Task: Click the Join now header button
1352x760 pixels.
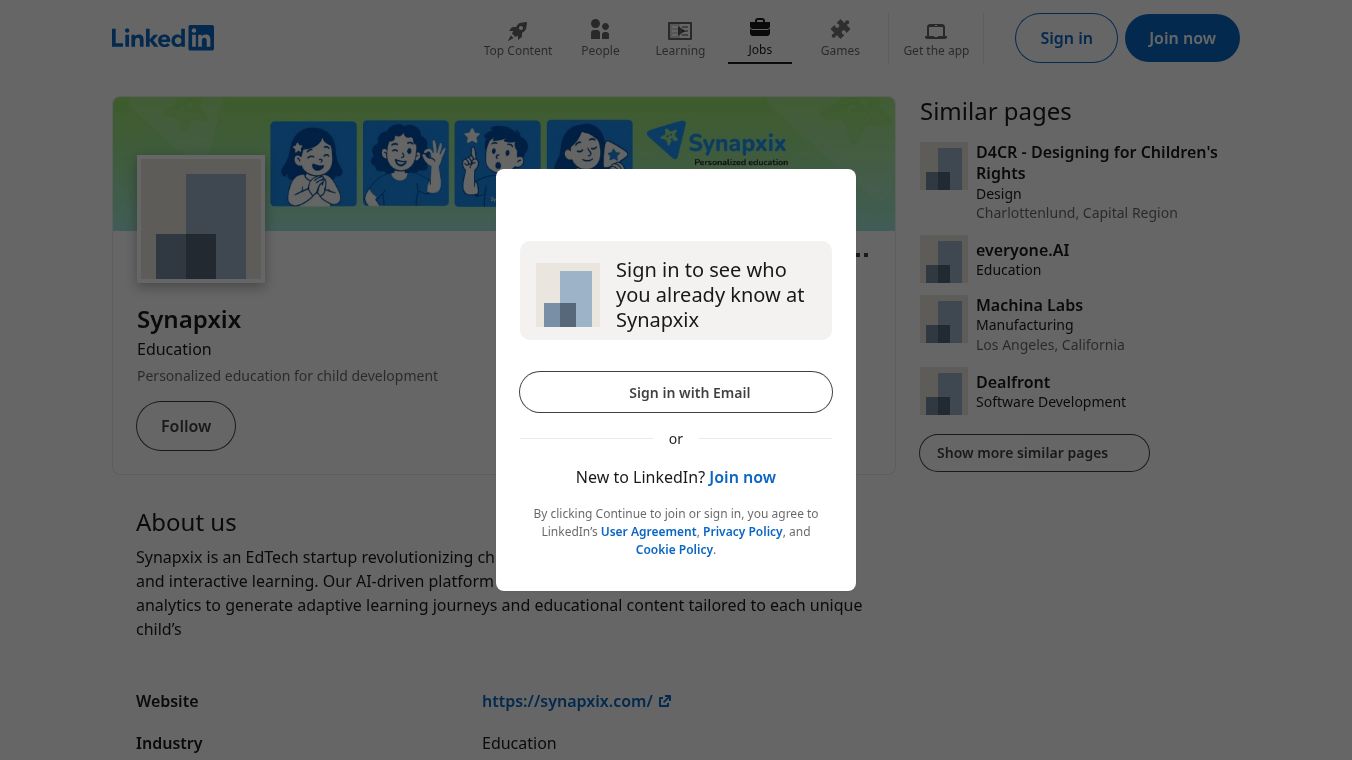Action: pyautogui.click(x=1182, y=38)
